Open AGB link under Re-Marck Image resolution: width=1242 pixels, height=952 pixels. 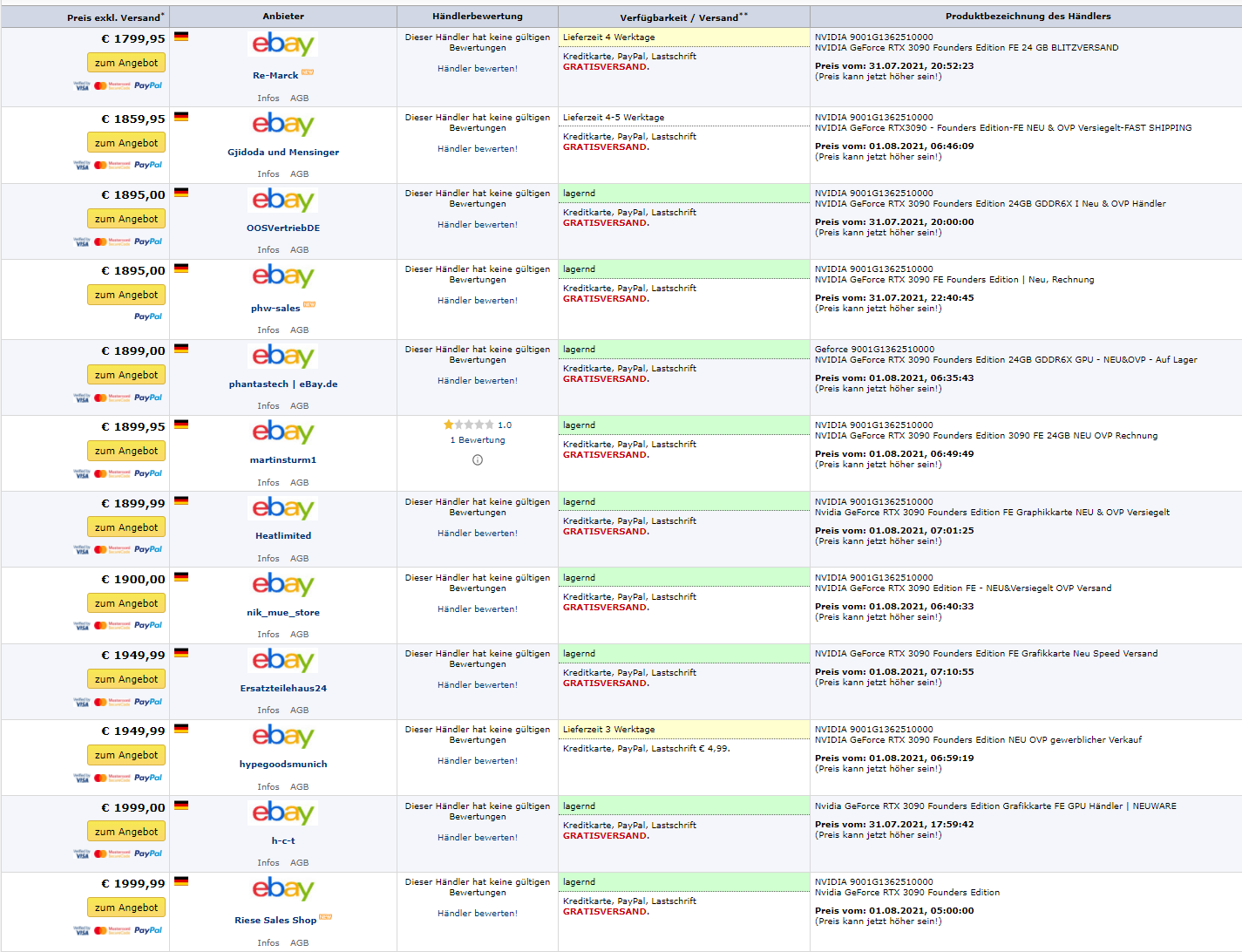coord(299,99)
